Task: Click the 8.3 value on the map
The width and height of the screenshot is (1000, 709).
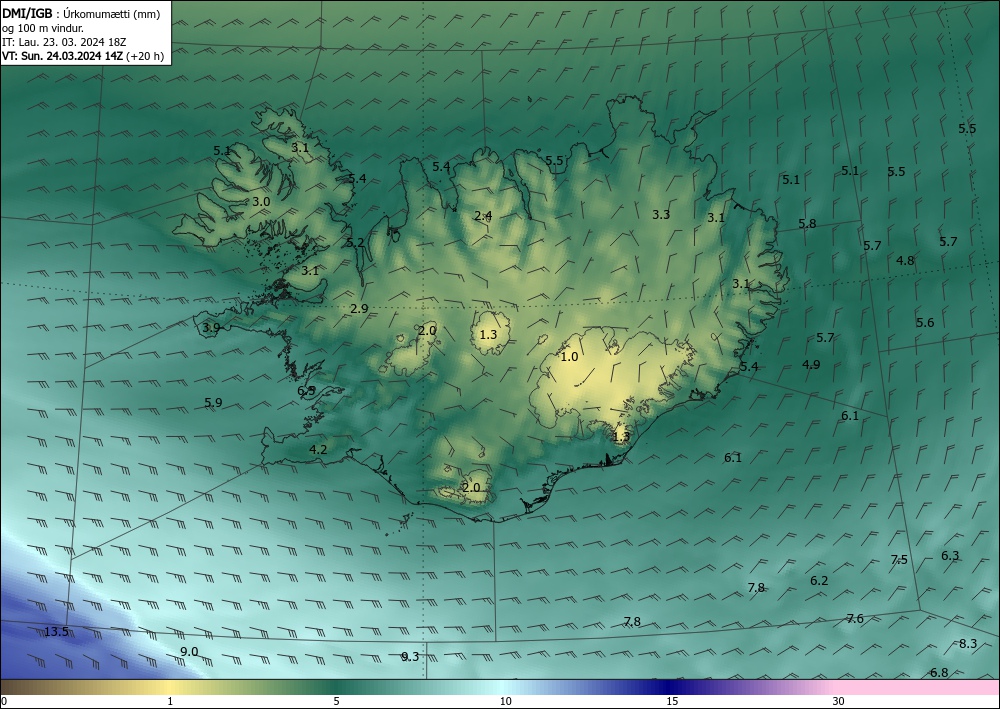Action: (x=968, y=644)
